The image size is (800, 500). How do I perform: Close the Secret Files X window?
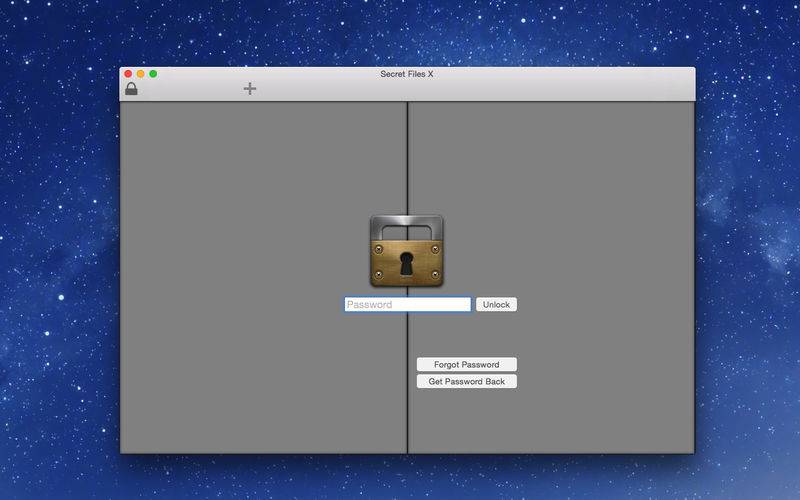tap(128, 74)
